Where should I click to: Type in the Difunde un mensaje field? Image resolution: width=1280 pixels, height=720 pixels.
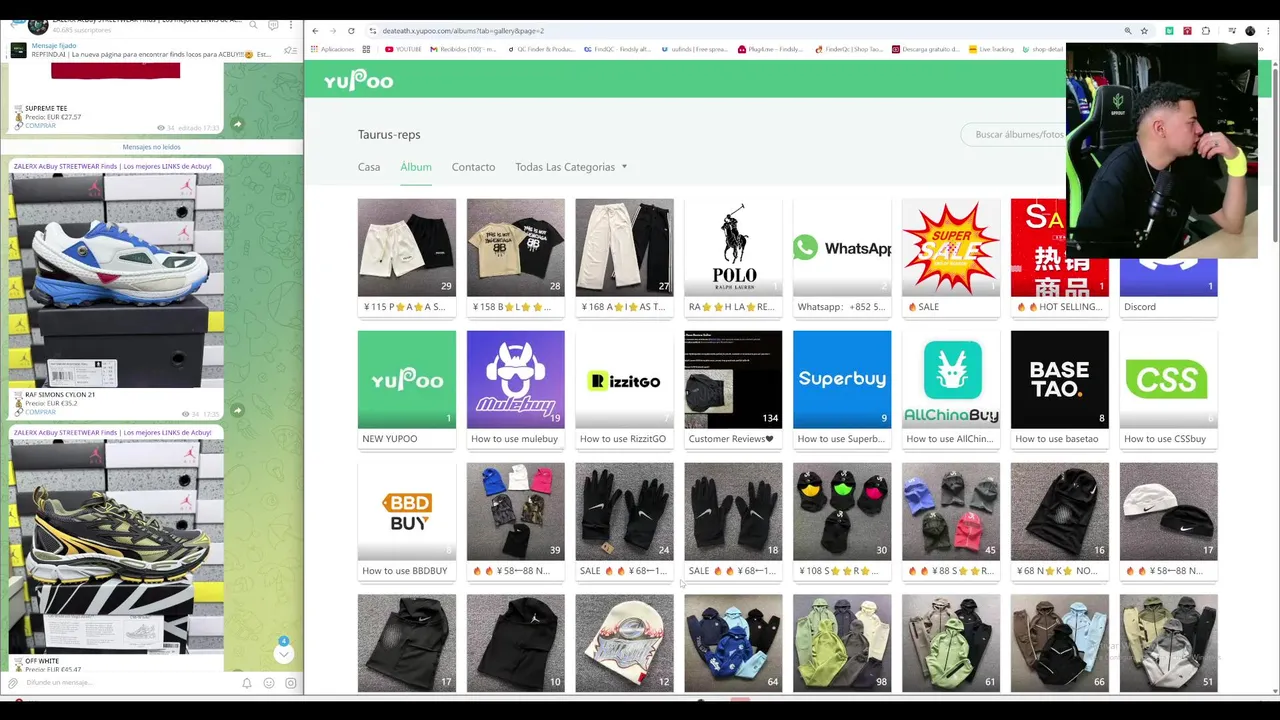(x=130, y=683)
